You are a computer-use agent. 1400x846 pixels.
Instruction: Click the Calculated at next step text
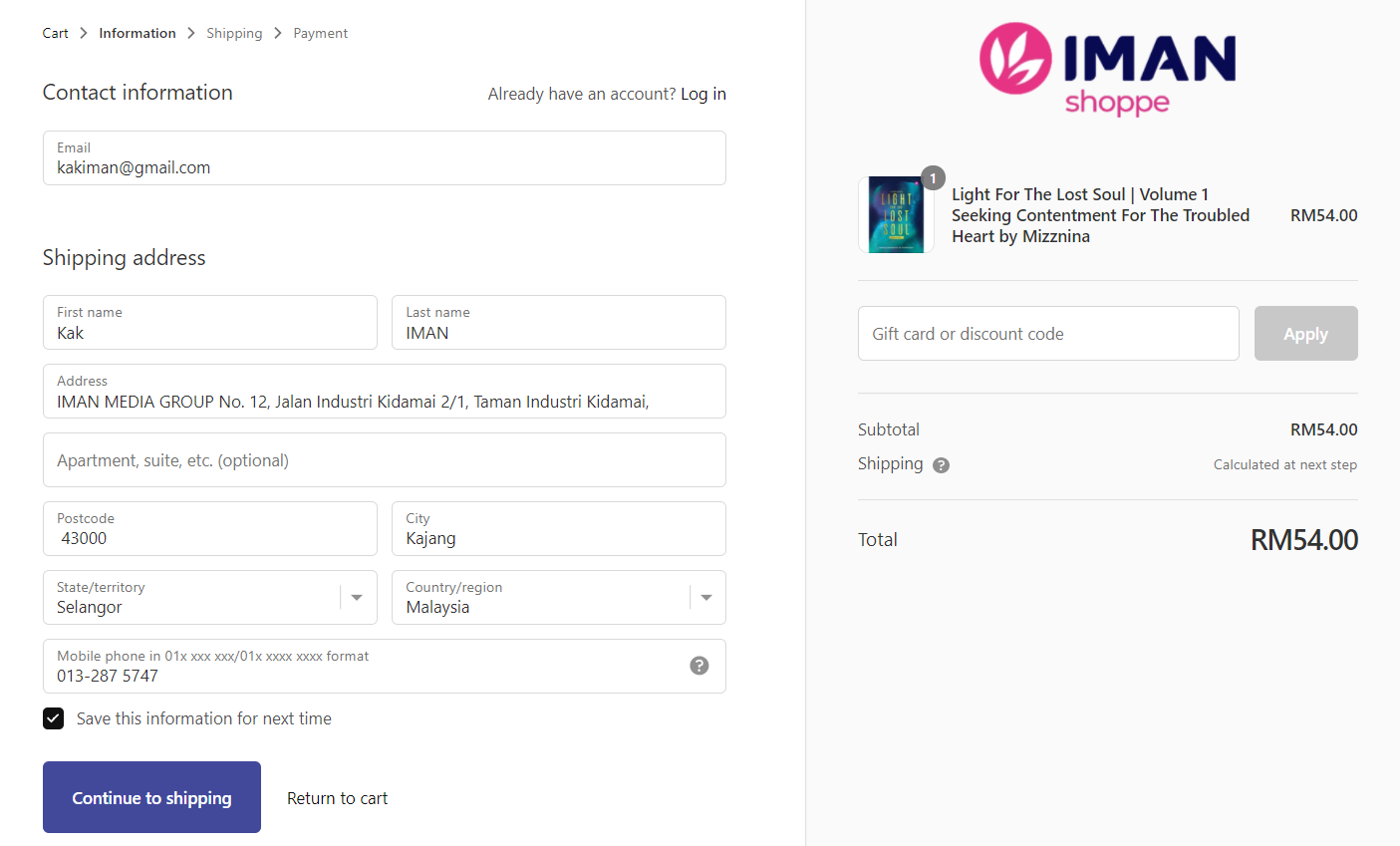coord(1285,464)
